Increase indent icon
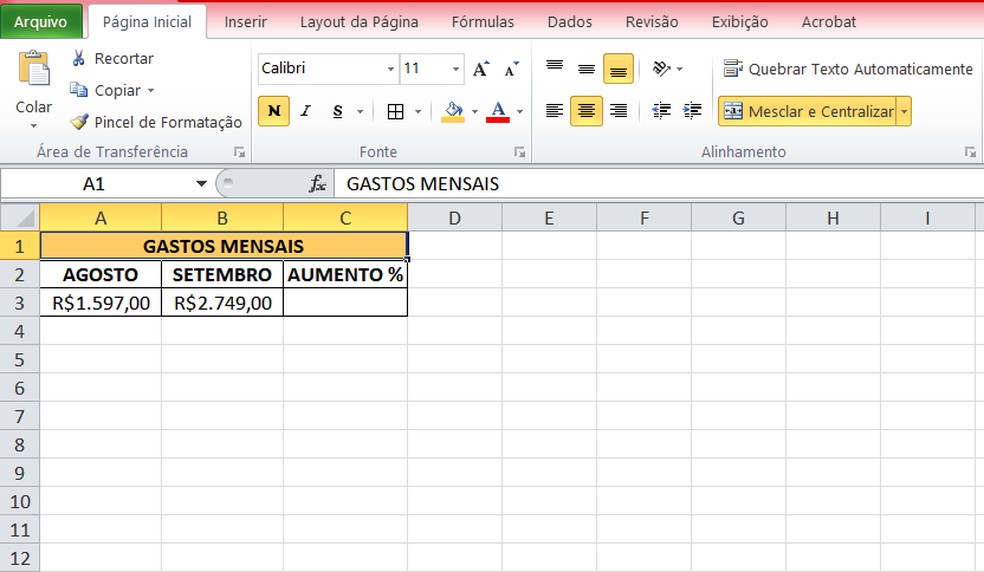 point(692,111)
